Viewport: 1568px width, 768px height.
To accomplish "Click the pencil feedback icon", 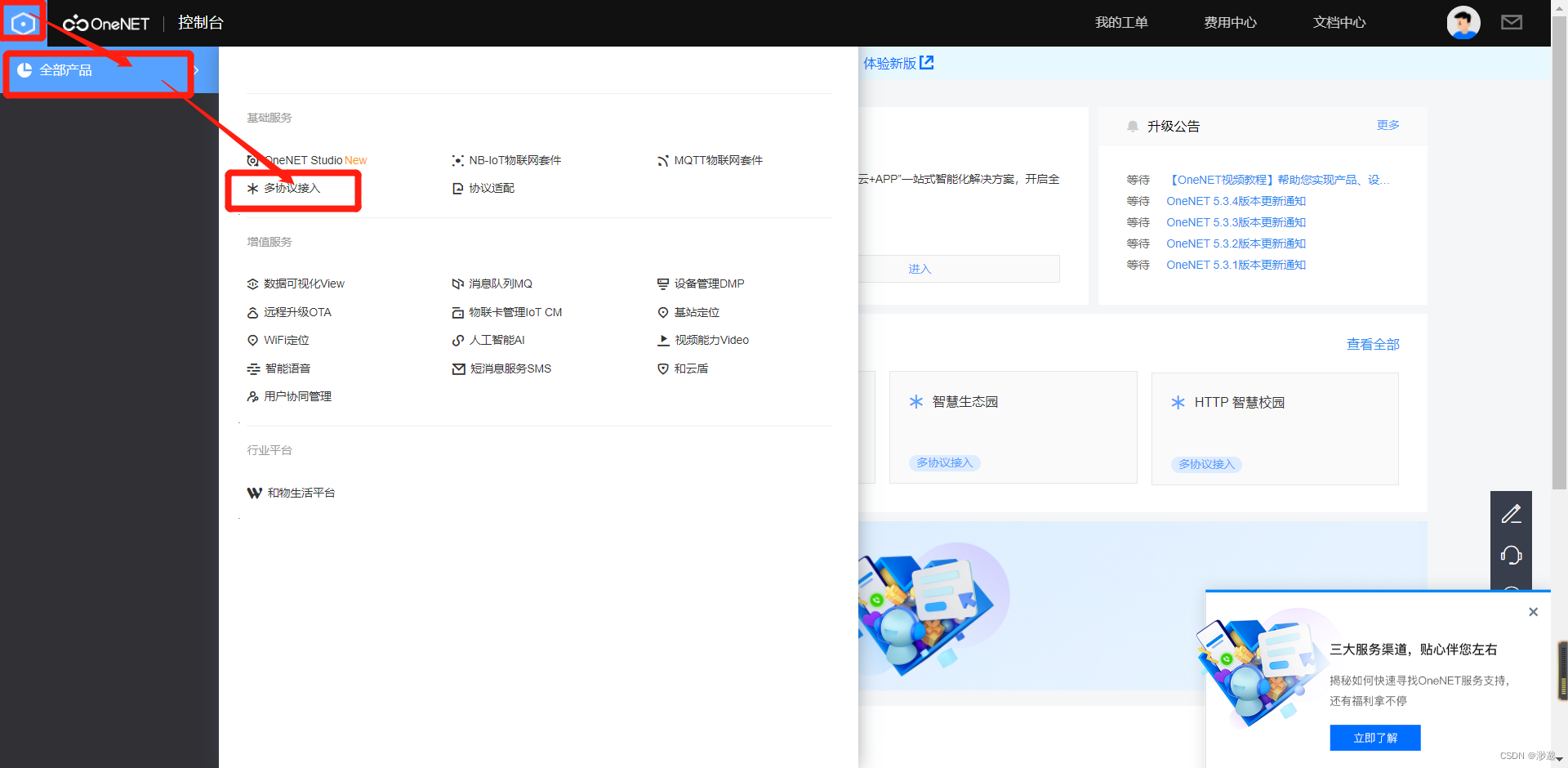I will click(1511, 514).
